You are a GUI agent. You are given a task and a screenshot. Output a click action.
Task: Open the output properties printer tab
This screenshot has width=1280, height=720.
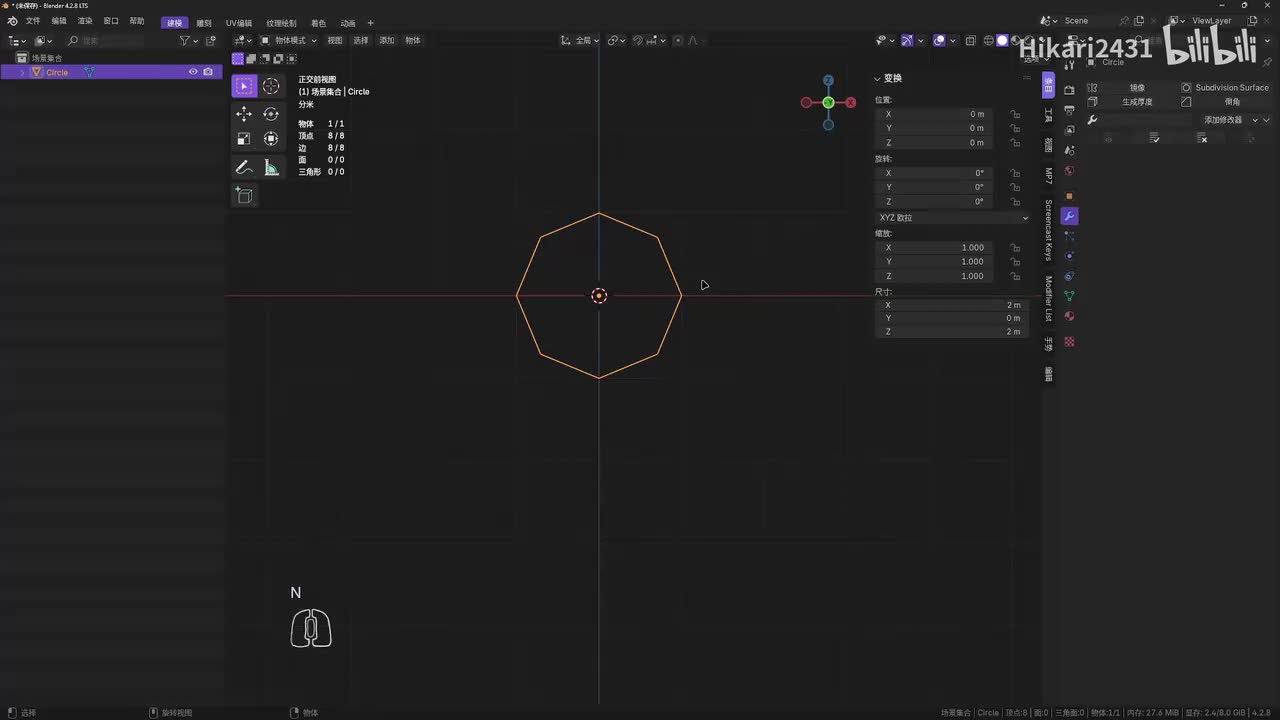(x=1069, y=110)
